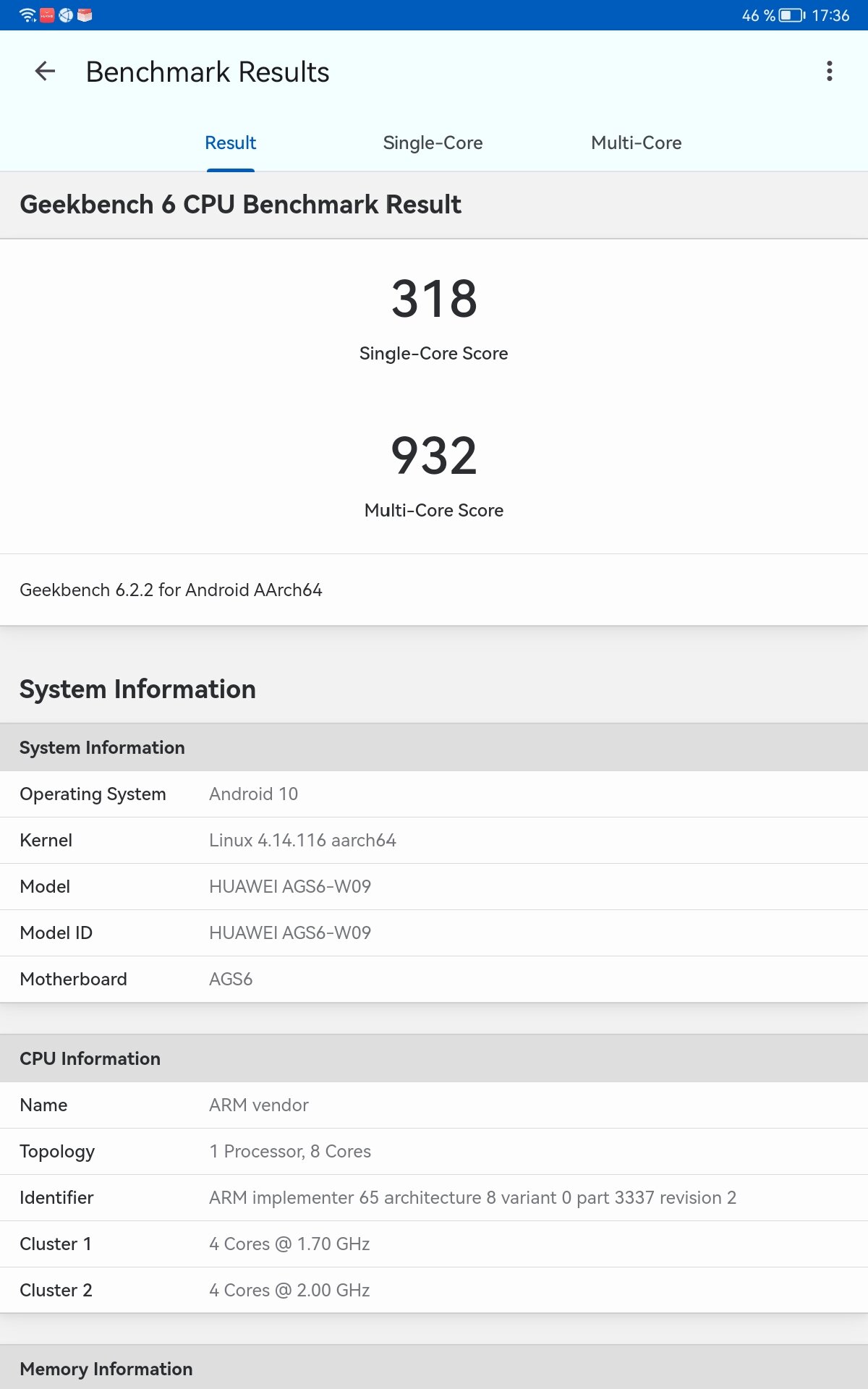Tap the 'Multi-Core Score' caption
This screenshot has width=868, height=1389.
[434, 510]
